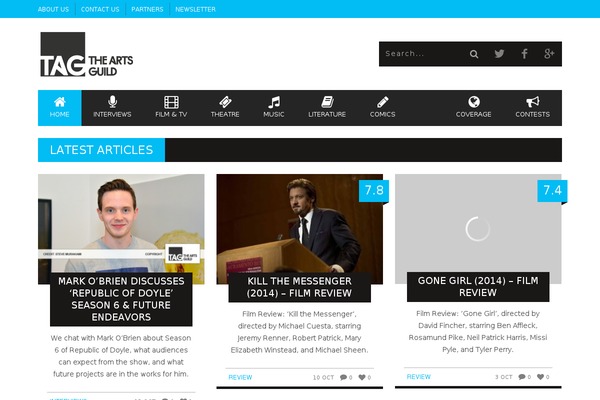Click the Coverage globe icon
This screenshot has height=400, width=600.
pyautogui.click(x=474, y=102)
